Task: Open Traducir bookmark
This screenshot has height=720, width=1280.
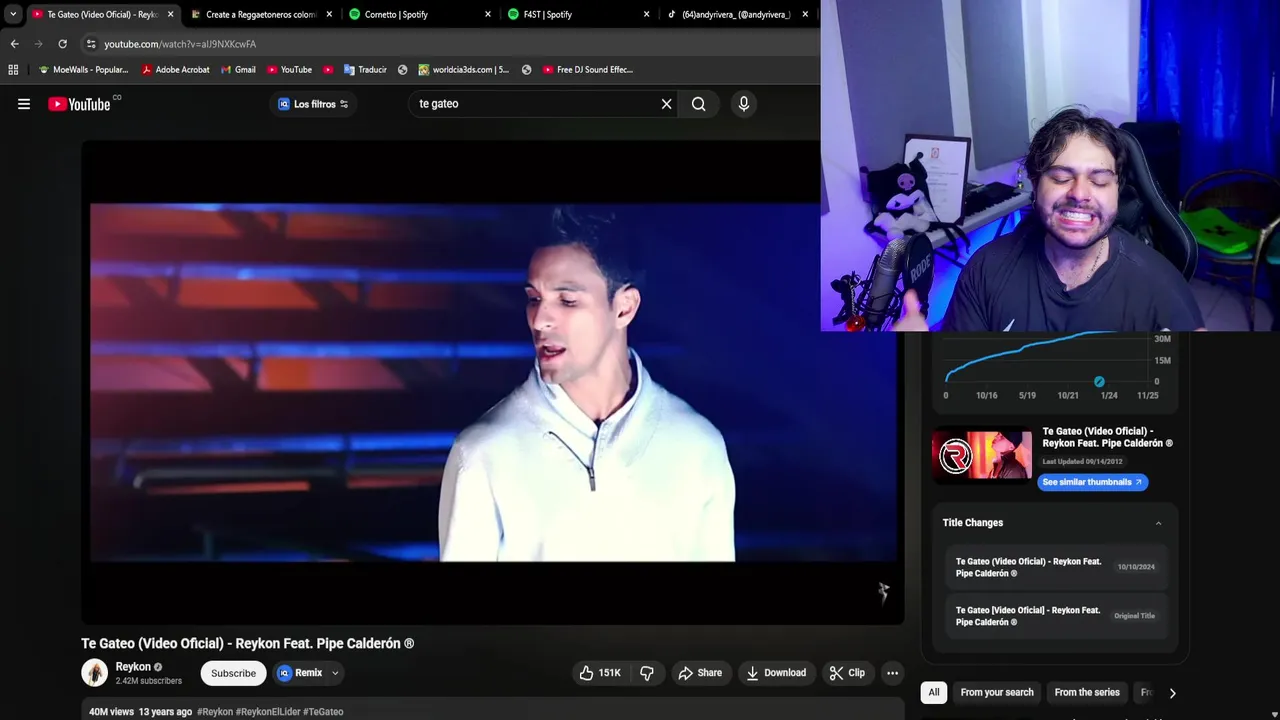Action: click(365, 70)
